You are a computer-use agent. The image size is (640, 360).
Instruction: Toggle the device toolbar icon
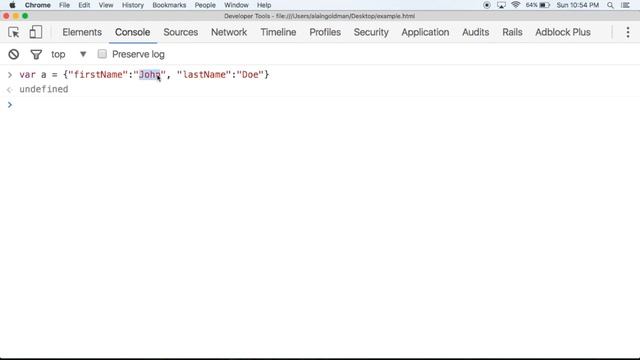point(36,32)
